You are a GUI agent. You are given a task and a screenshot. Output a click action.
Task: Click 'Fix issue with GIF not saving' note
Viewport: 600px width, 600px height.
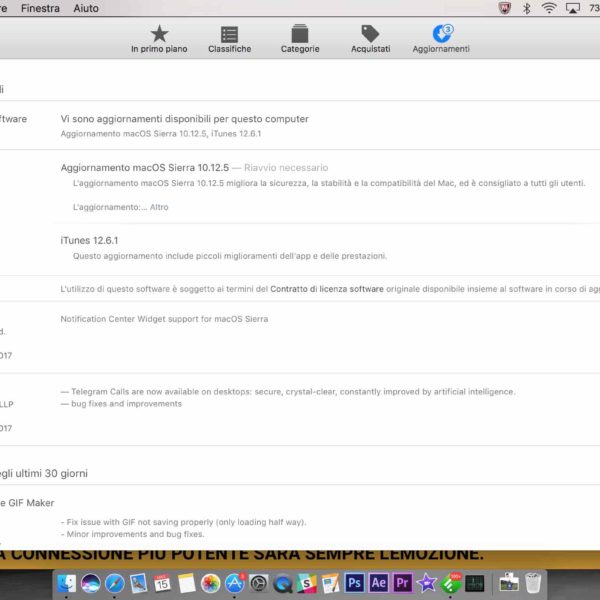tap(184, 522)
